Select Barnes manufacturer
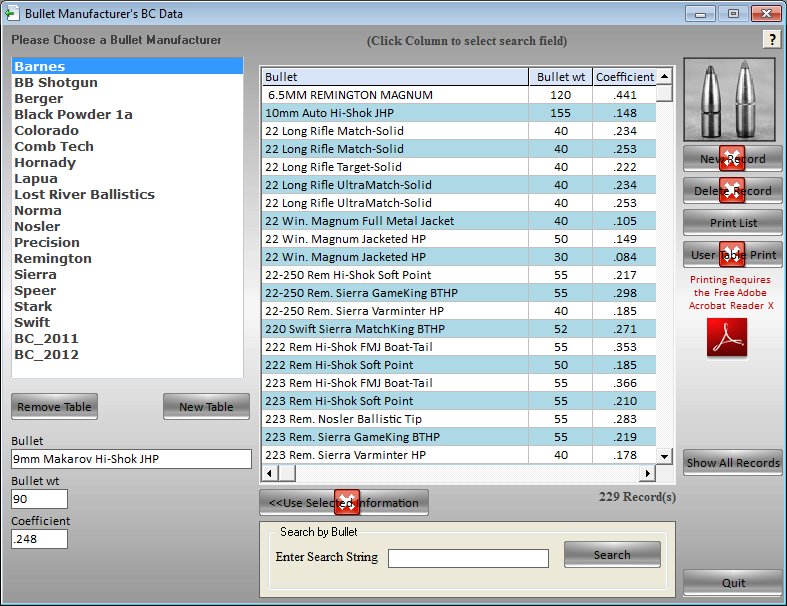Image resolution: width=787 pixels, height=606 pixels. (x=127, y=66)
